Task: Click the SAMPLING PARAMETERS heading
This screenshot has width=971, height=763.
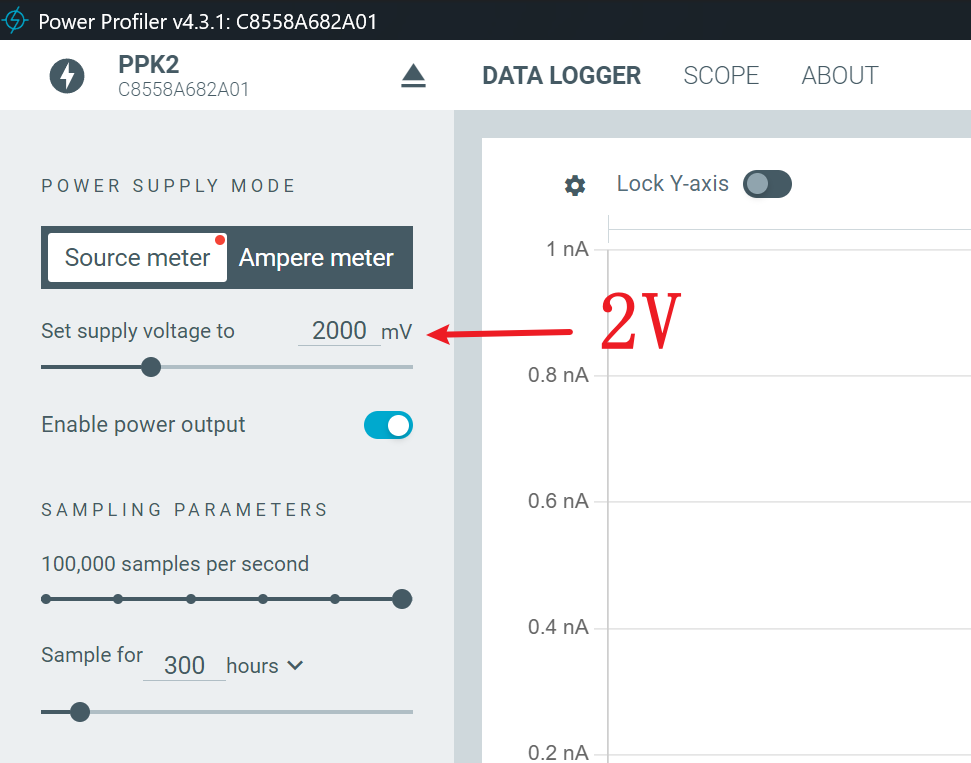Action: (x=185, y=510)
